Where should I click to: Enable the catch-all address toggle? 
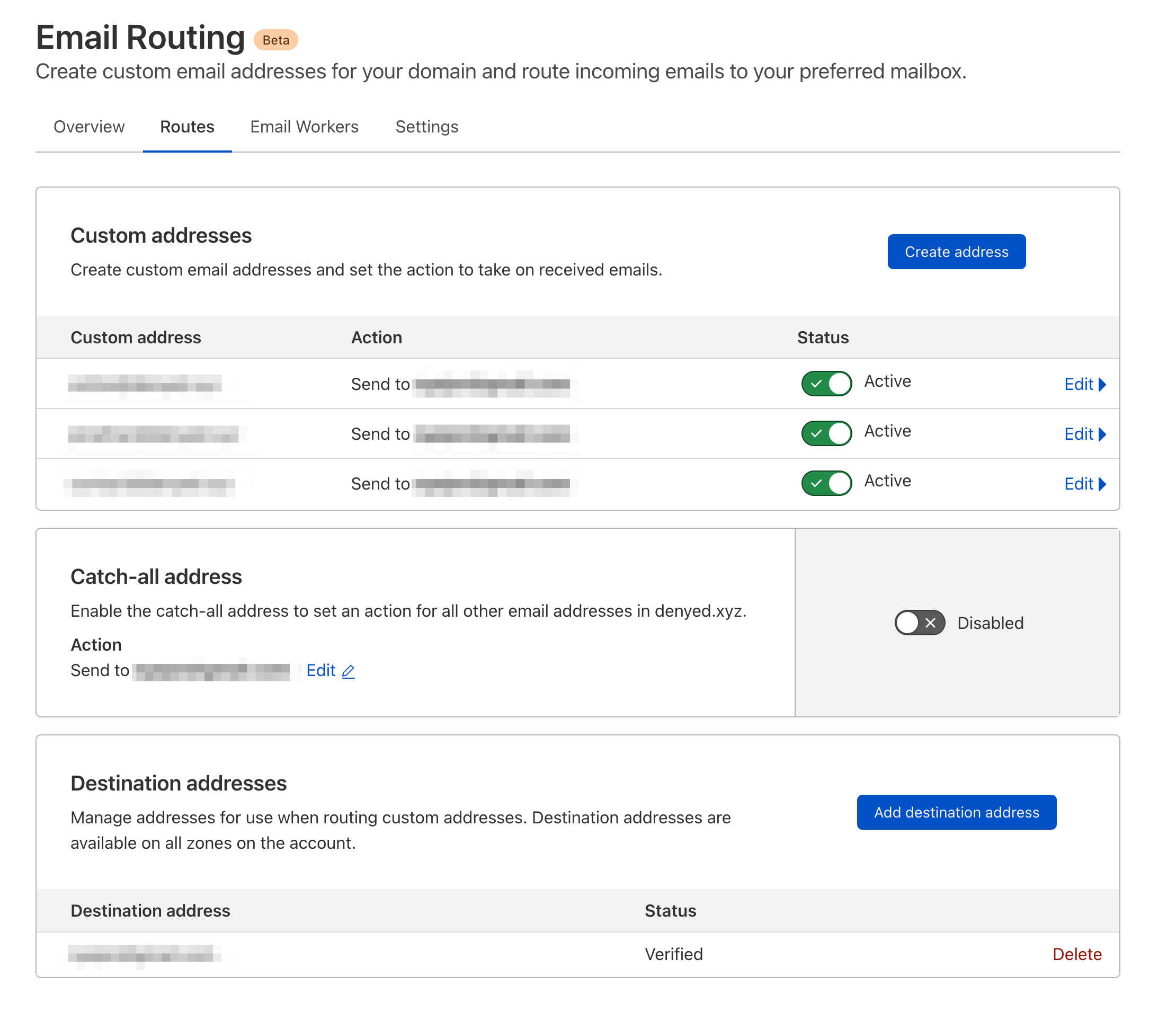point(919,623)
